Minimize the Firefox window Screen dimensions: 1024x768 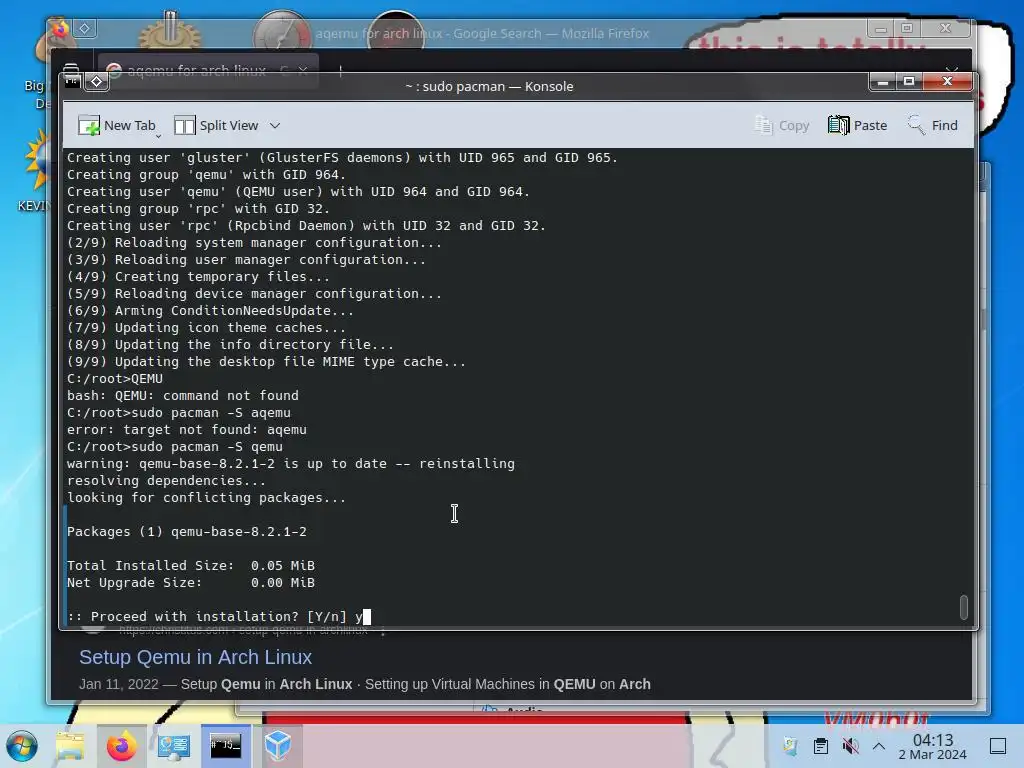tap(880, 28)
